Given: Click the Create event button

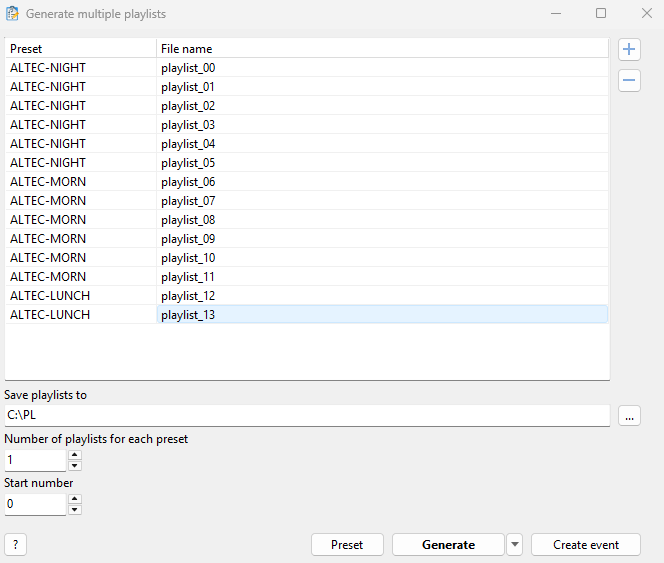Looking at the screenshot, I should (x=585, y=544).
